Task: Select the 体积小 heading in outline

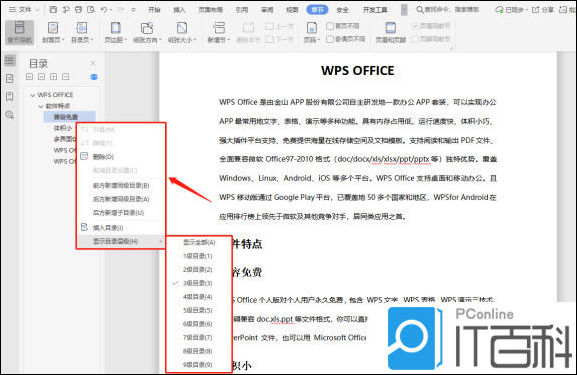Action: (63, 128)
